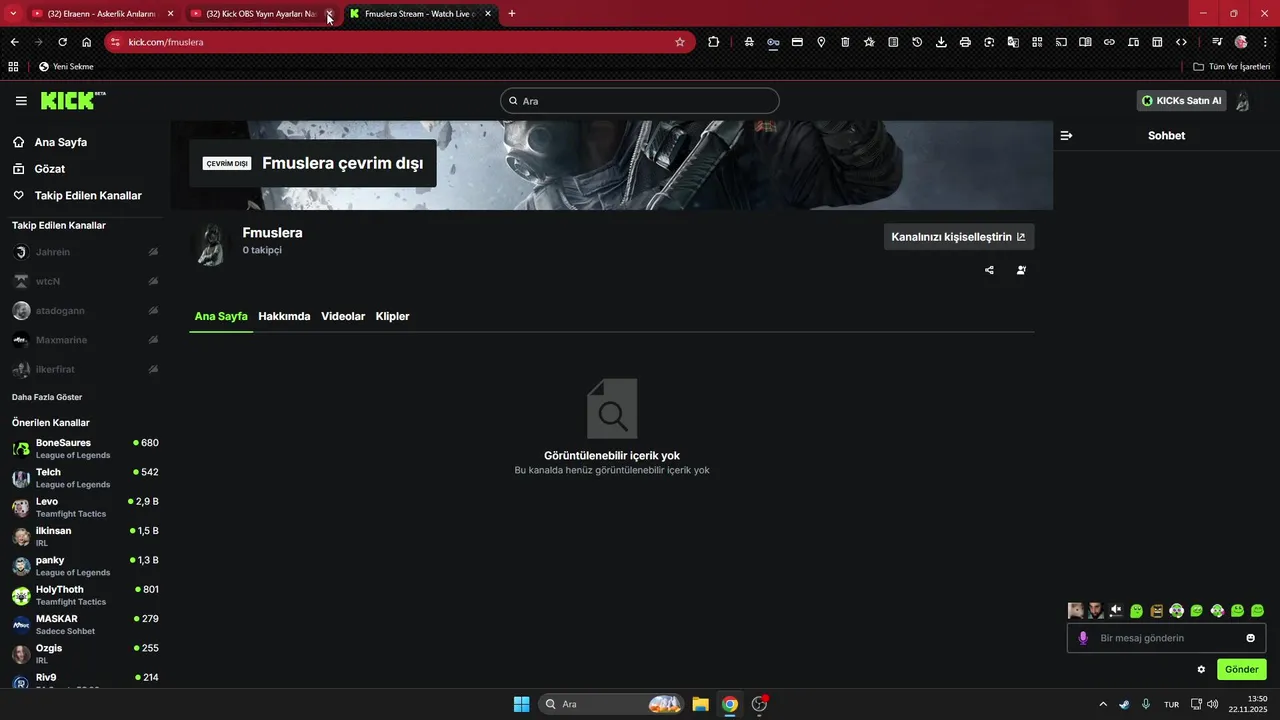Screen dimensions: 1280x720
Task: Click the volume icon in system tray
Action: pyautogui.click(x=1213, y=704)
